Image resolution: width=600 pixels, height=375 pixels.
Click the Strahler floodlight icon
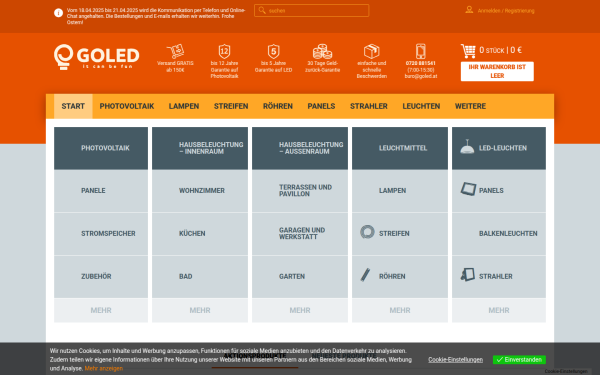pos(468,275)
